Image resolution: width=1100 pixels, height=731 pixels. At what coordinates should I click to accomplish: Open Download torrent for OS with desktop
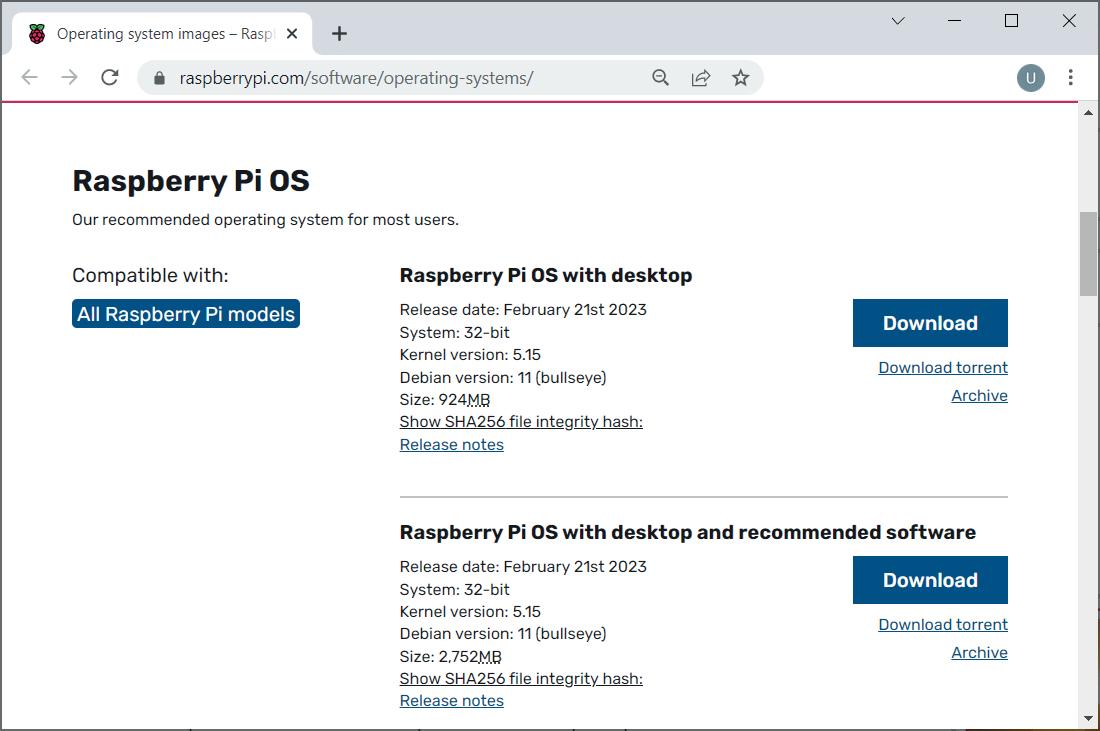[942, 368]
